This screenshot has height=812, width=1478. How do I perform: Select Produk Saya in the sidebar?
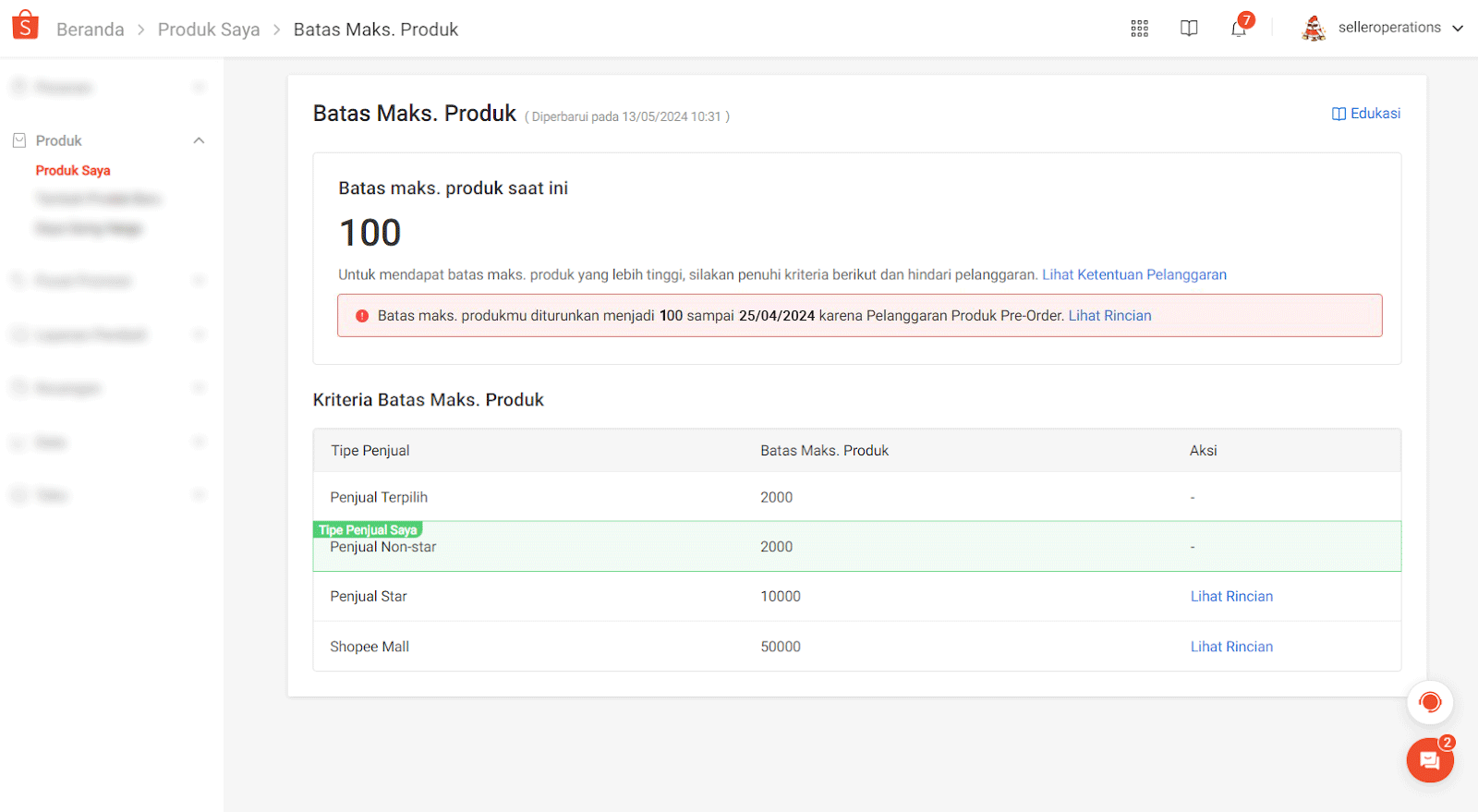[x=73, y=171]
